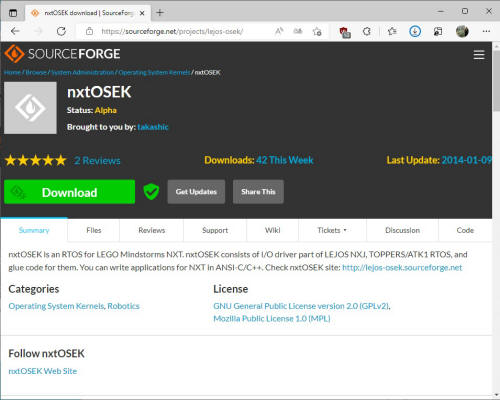
Task: Open Operating System Kernels breadcrumb
Action: pyautogui.click(x=154, y=72)
